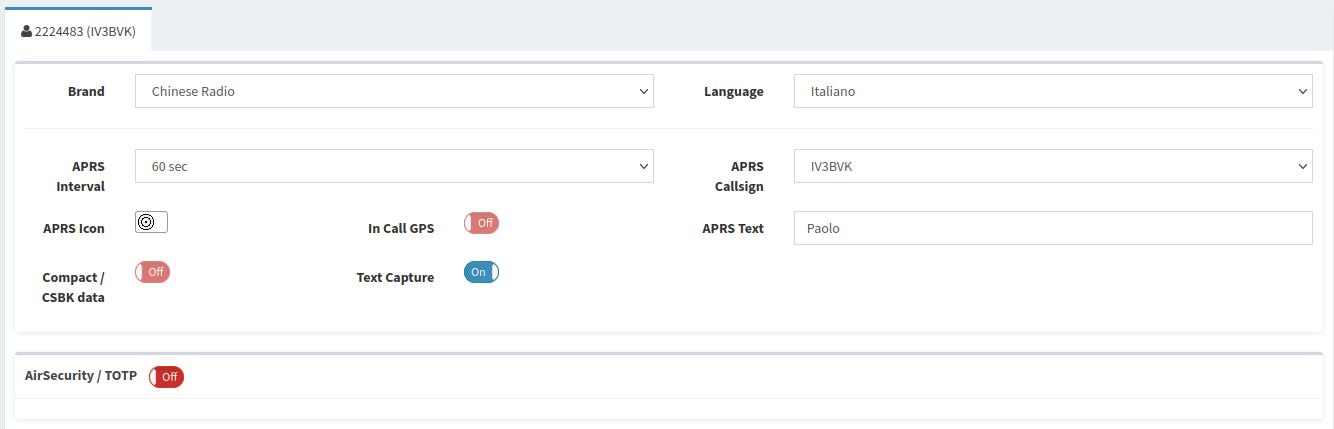Turn off the Text Capture toggle
Viewport: 1334px width, 429px height.
[x=481, y=272]
